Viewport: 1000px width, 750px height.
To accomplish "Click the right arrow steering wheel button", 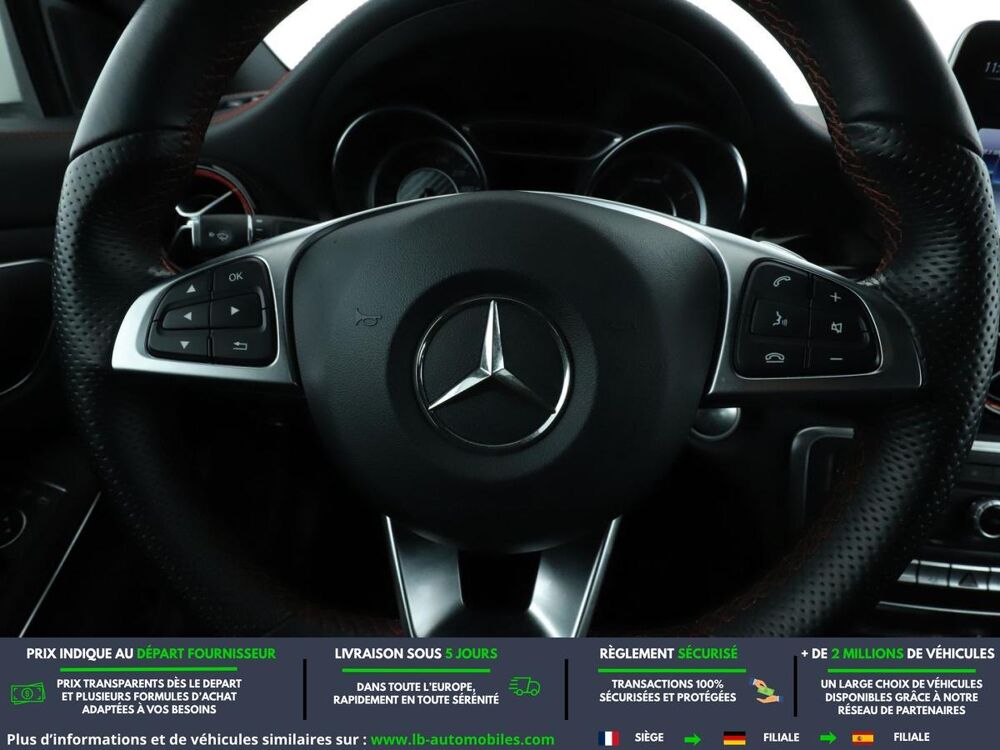I will click(236, 311).
